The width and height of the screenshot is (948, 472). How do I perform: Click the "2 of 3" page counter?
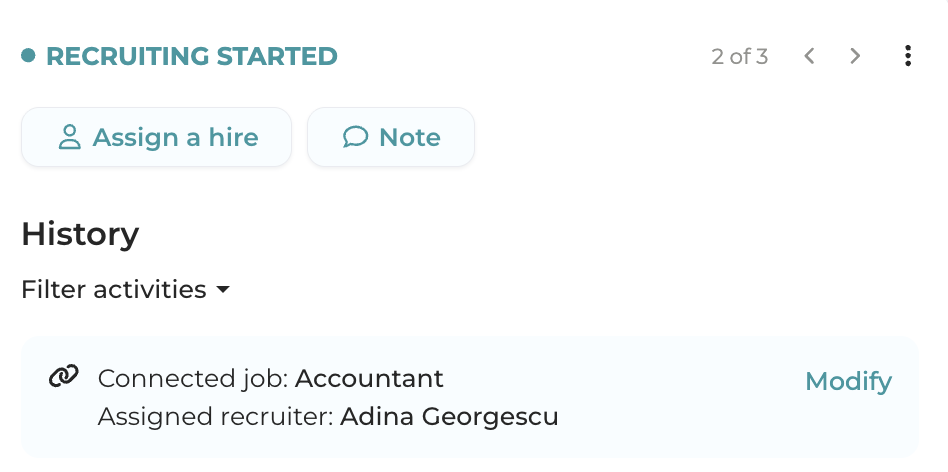pyautogui.click(x=739, y=56)
